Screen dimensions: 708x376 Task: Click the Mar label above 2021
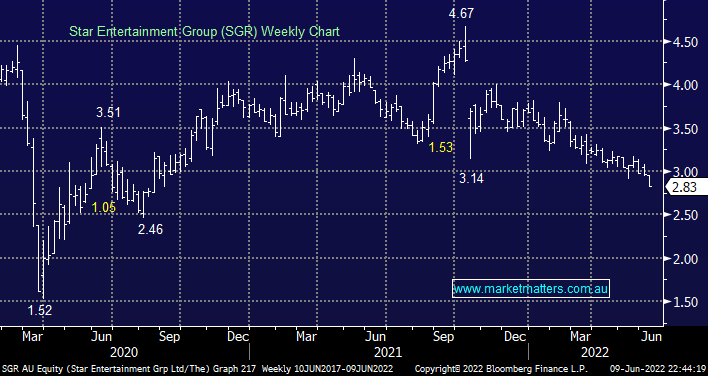point(306,337)
